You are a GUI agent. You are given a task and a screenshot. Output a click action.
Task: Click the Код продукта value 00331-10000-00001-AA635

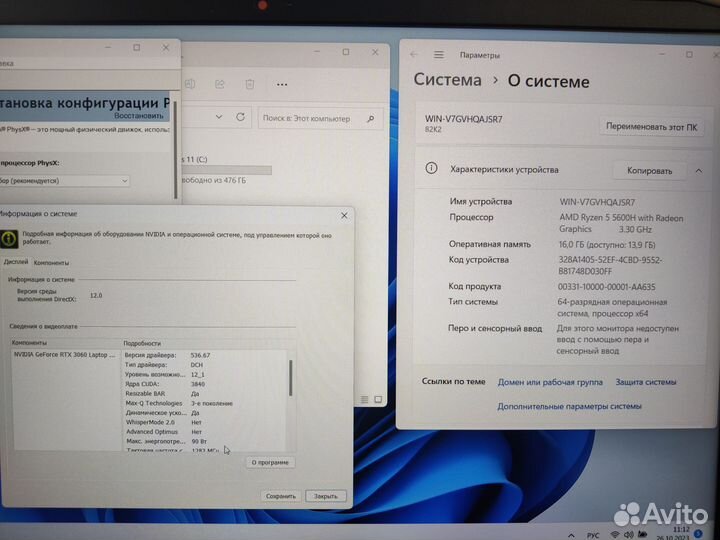point(606,287)
